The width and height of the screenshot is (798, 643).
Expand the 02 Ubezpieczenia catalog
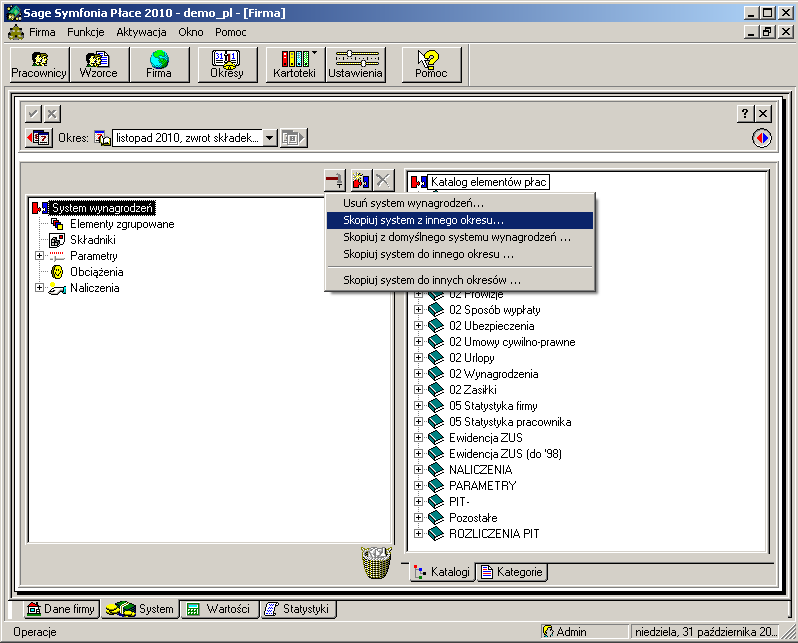418,326
